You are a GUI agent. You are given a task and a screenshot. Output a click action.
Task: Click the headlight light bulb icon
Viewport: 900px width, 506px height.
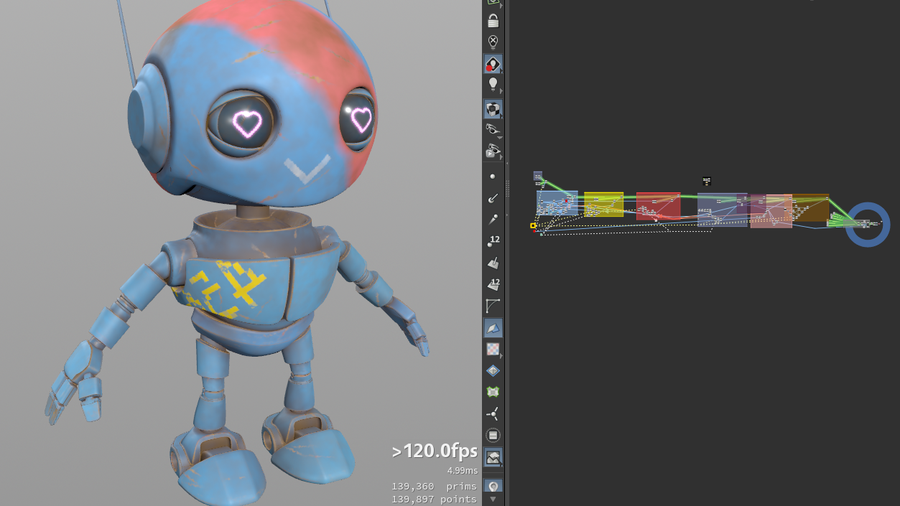pyautogui.click(x=493, y=85)
